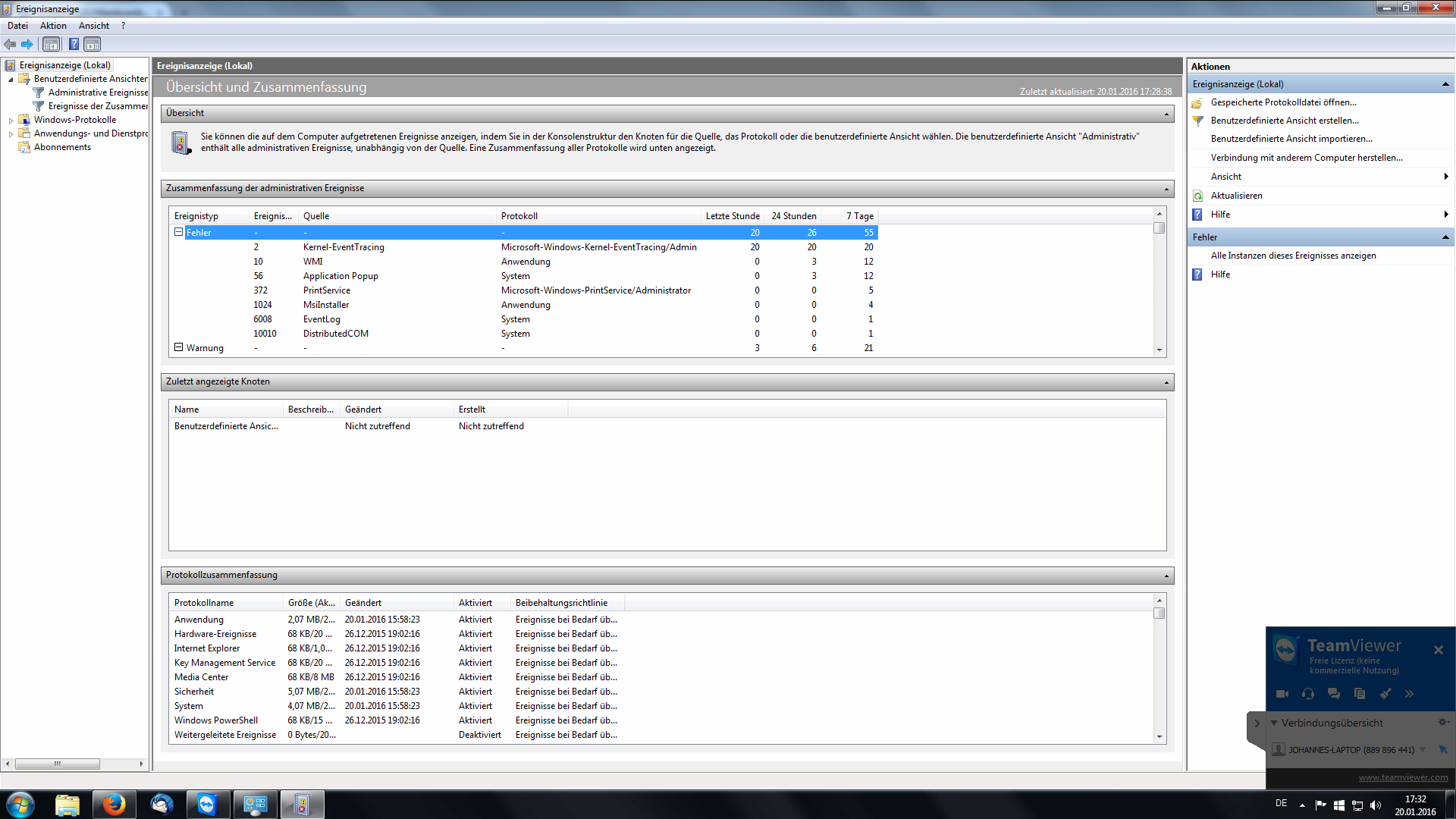Select the Kernel-EventTracing source row

coord(524,247)
